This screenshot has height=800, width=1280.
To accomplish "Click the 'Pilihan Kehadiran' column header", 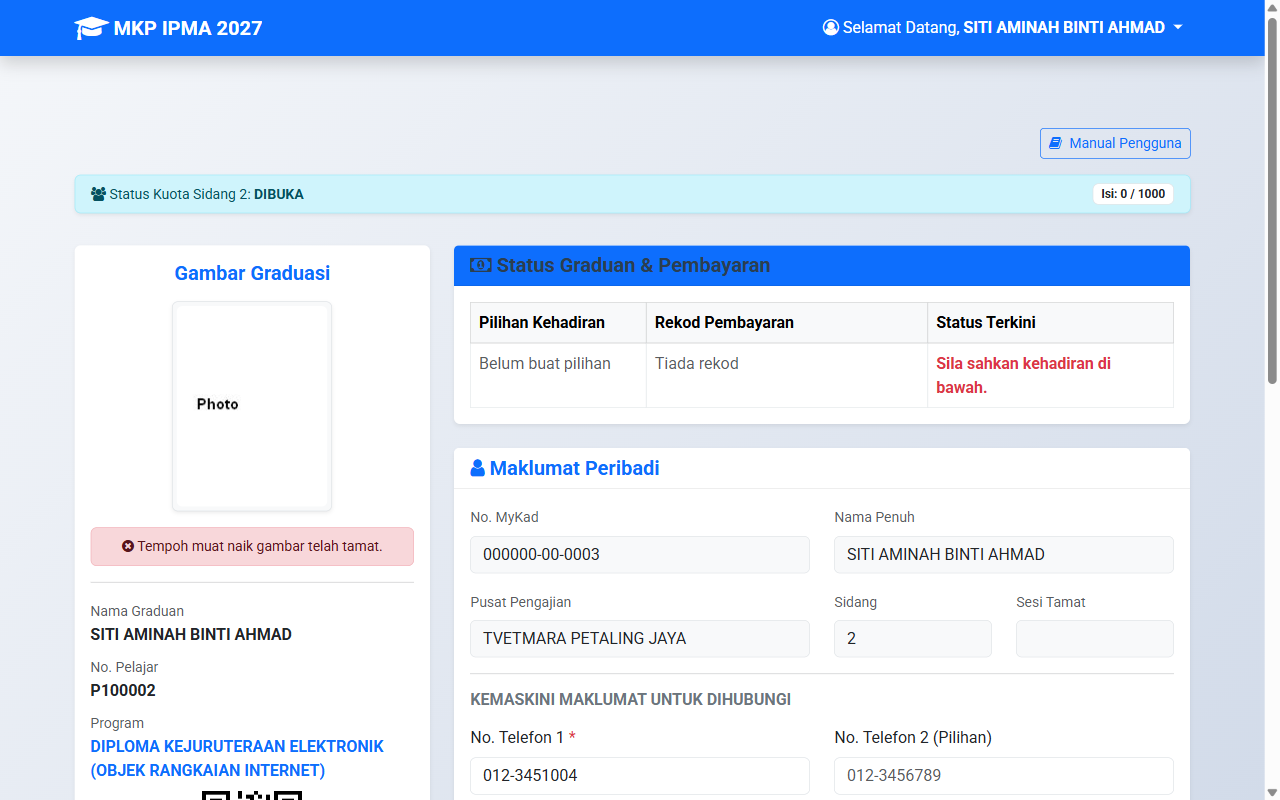I will (558, 322).
